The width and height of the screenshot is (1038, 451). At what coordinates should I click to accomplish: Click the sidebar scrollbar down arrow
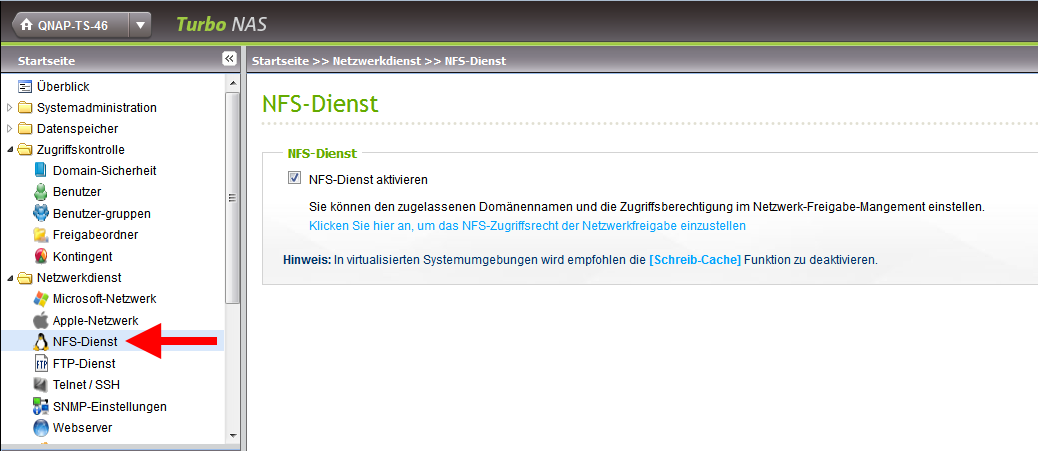233,436
